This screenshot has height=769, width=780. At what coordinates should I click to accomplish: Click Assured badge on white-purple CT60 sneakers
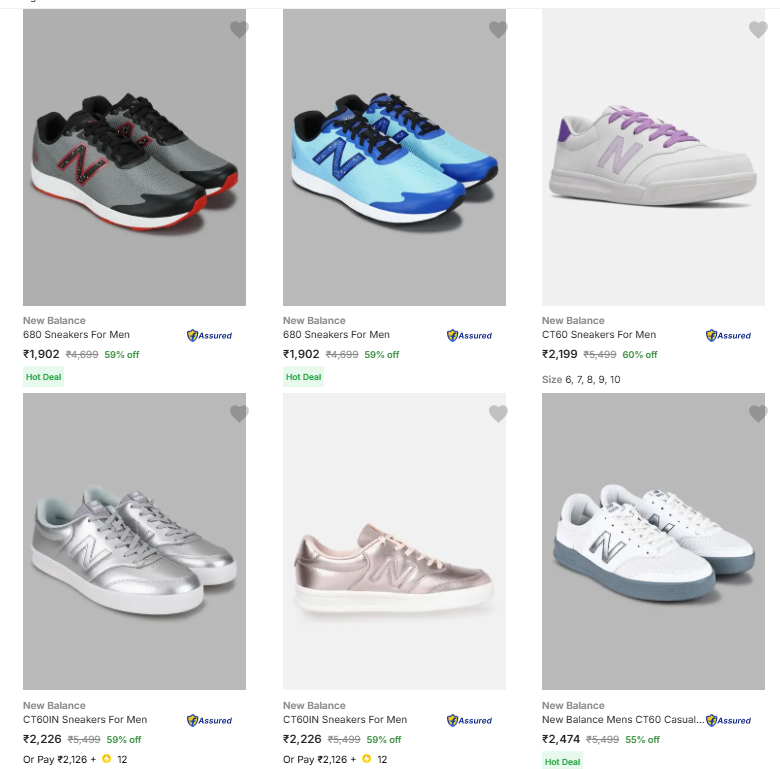coord(728,336)
